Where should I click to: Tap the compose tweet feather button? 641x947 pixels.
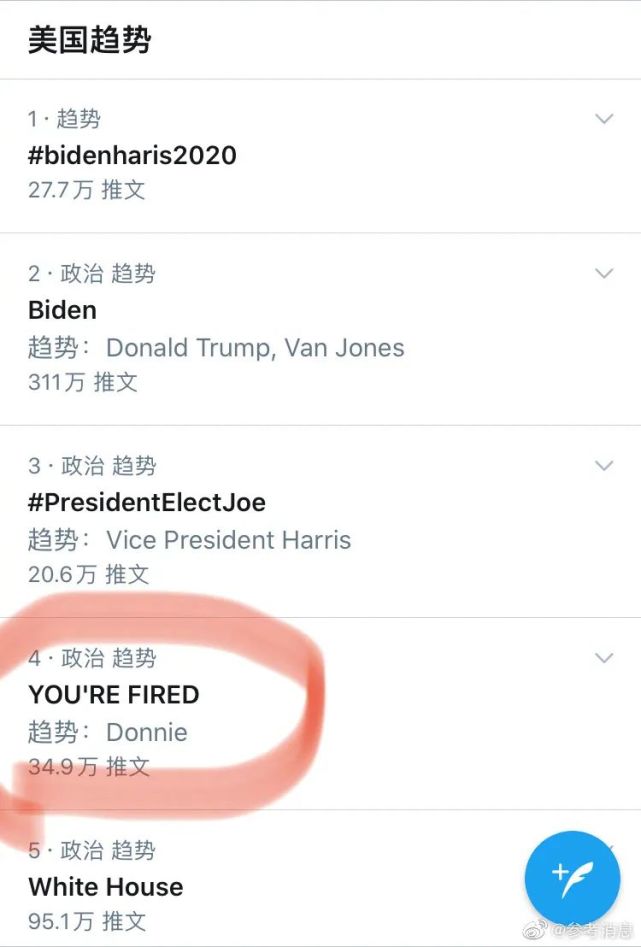[573, 877]
